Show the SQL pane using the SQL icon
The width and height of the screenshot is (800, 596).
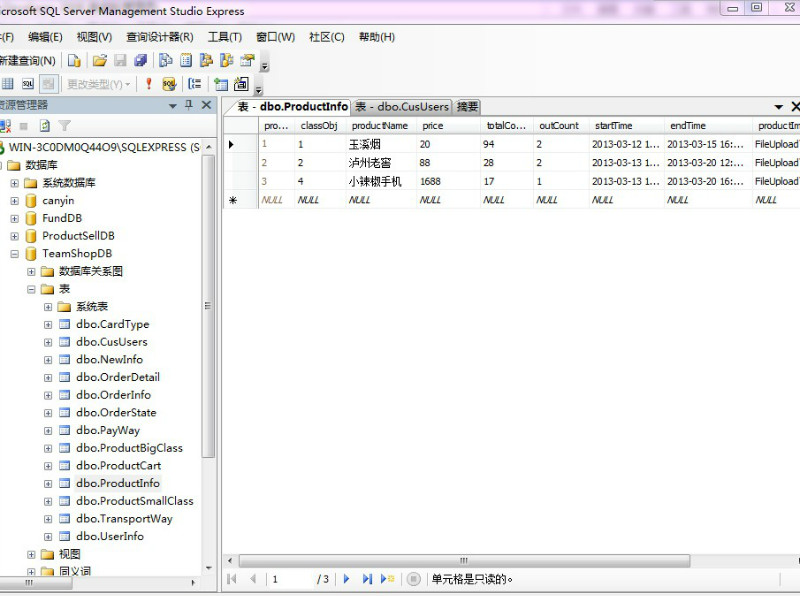point(28,84)
